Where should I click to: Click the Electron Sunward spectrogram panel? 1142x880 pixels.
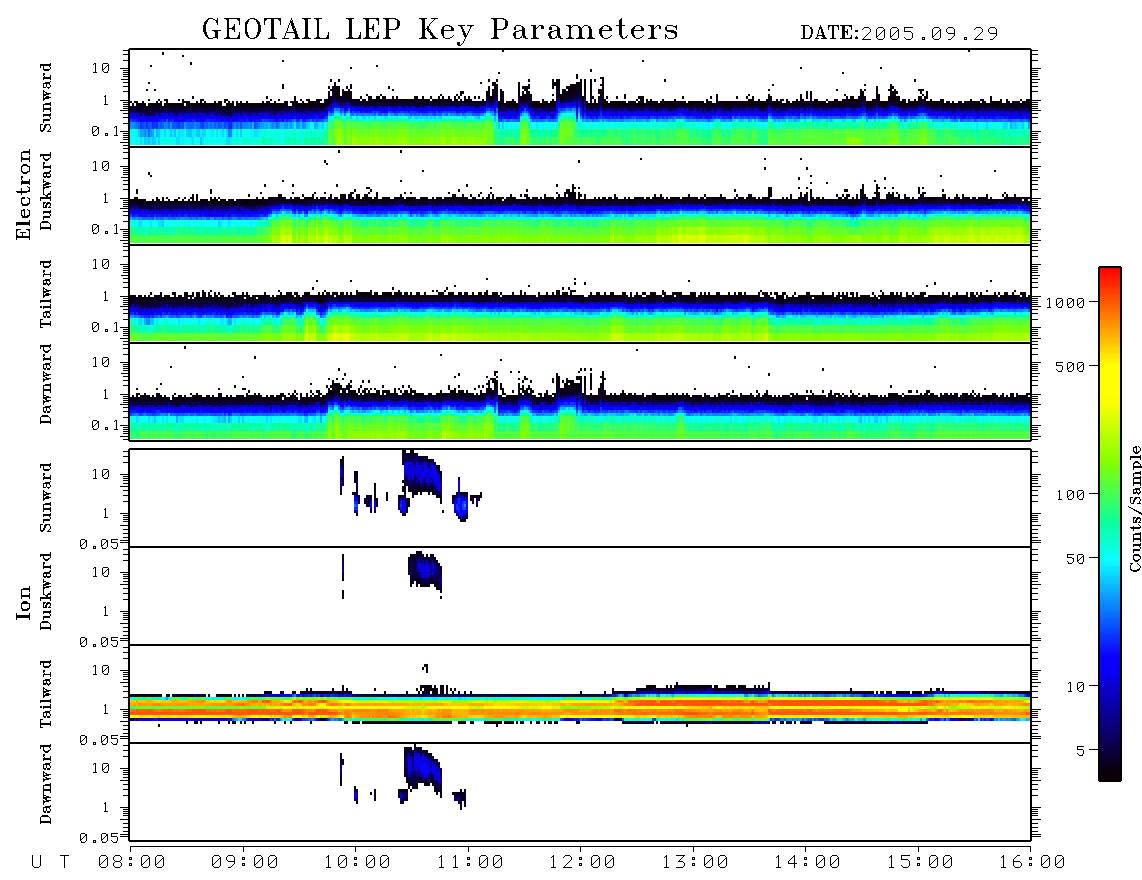580,98
